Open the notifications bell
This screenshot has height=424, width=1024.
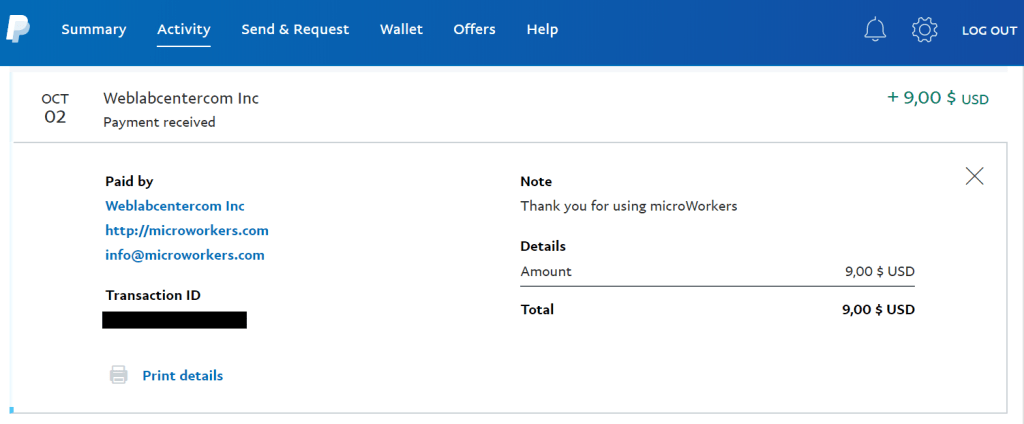[x=875, y=30]
